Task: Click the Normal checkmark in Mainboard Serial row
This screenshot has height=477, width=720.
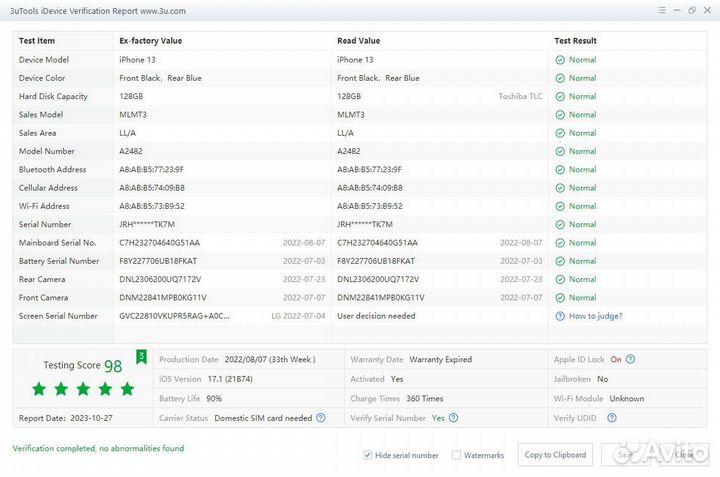Action: 560,243
